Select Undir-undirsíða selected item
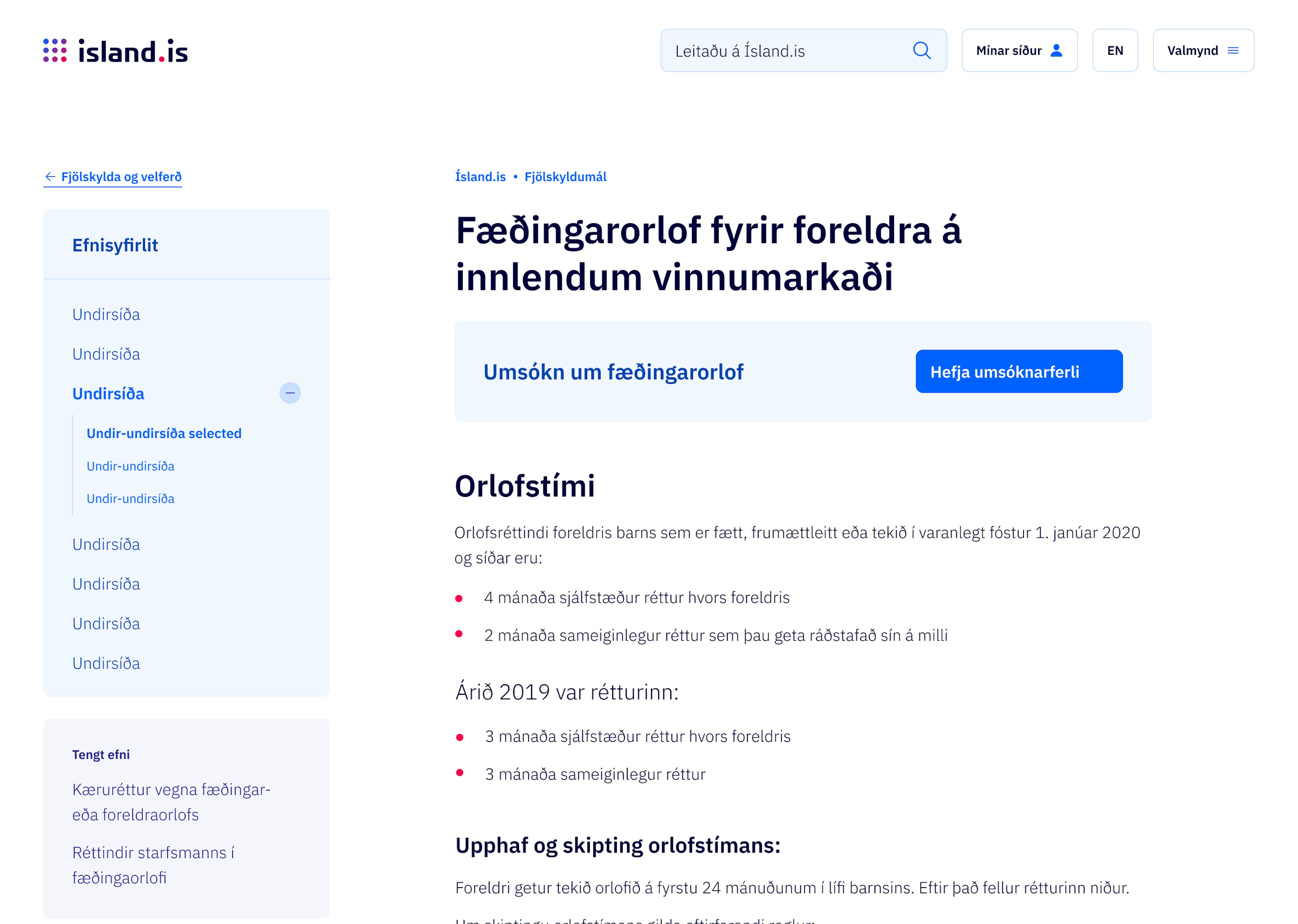Image resolution: width=1298 pixels, height=924 pixels. pos(164,433)
